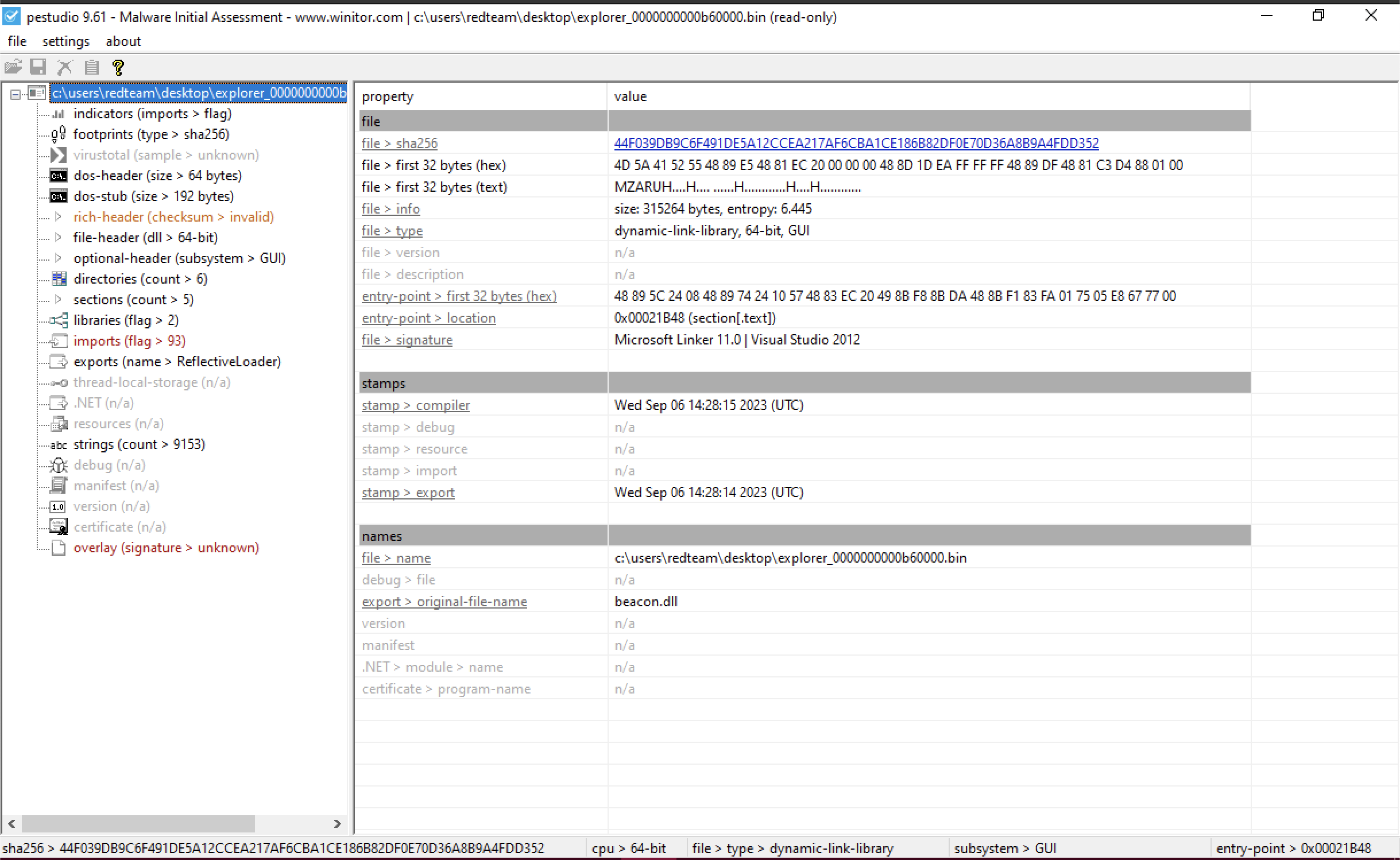Open the settings menu
This screenshot has width=1400, height=860.
pyautogui.click(x=66, y=41)
